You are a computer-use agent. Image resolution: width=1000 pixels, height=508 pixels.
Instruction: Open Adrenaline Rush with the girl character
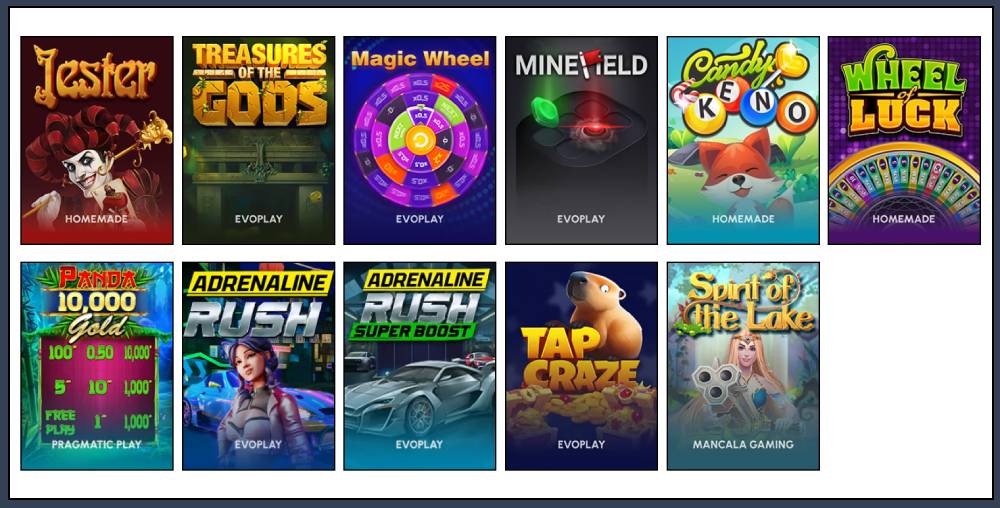coord(258,366)
